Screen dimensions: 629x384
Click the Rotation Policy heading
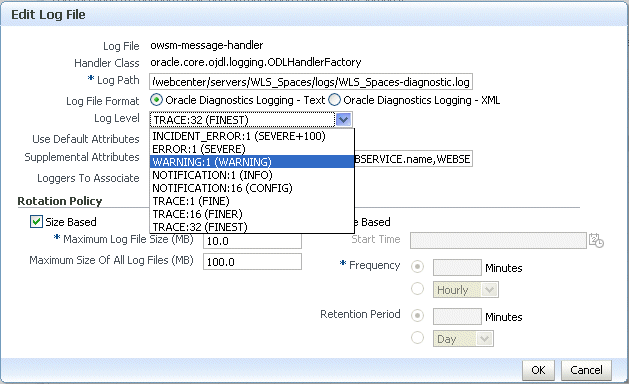pos(60,201)
